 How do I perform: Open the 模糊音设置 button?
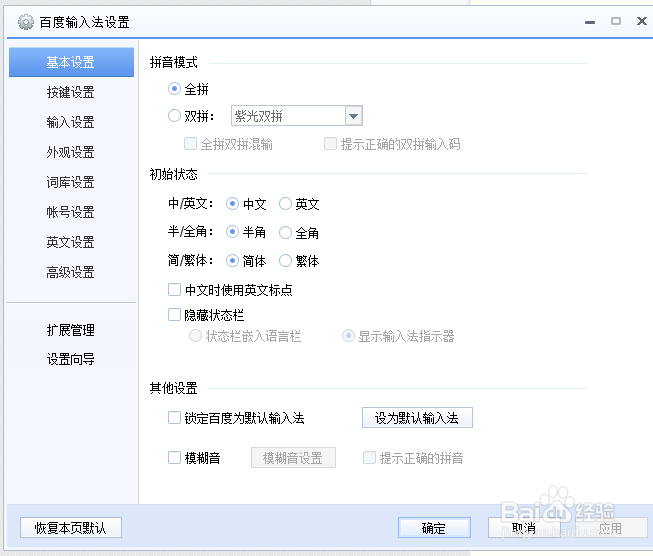[x=293, y=458]
